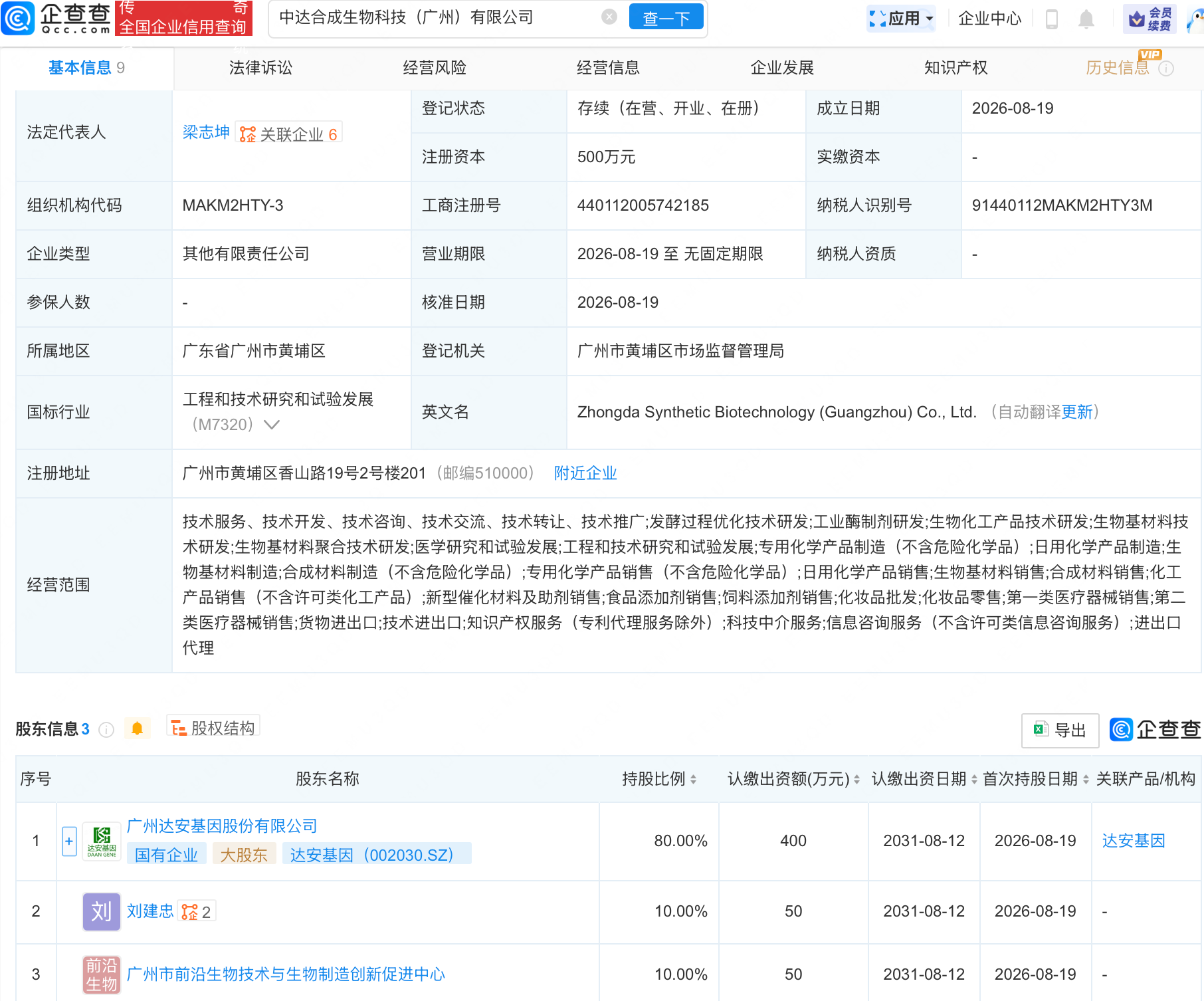1204x1001 pixels.
Task: Sort by 持股比例 column arrows
Action: 693,779
